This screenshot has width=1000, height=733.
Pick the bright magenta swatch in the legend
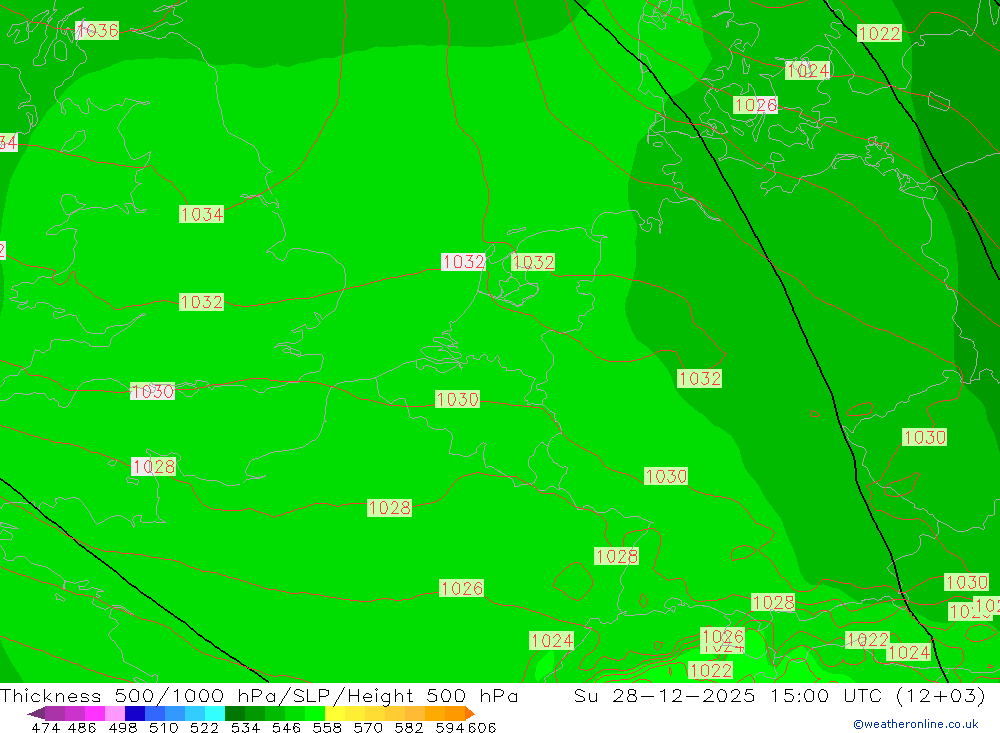pyautogui.click(x=95, y=713)
